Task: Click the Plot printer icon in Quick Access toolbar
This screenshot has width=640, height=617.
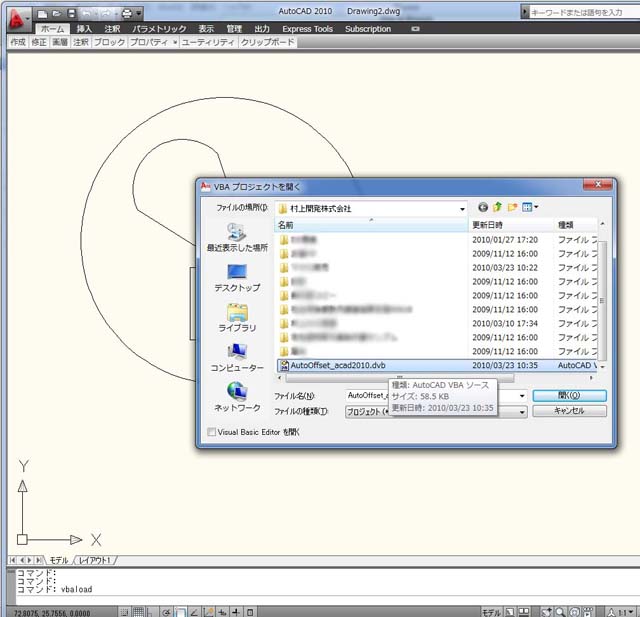Action: (x=127, y=14)
